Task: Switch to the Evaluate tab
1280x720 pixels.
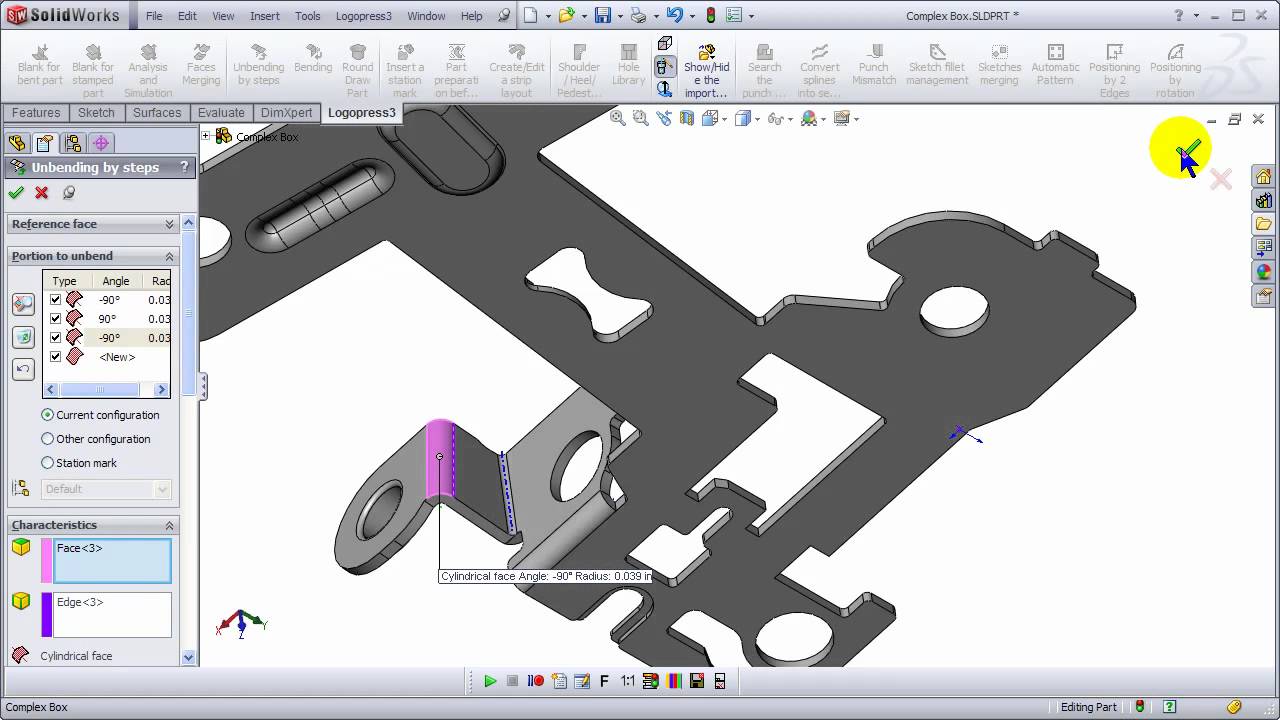Action: coord(221,113)
